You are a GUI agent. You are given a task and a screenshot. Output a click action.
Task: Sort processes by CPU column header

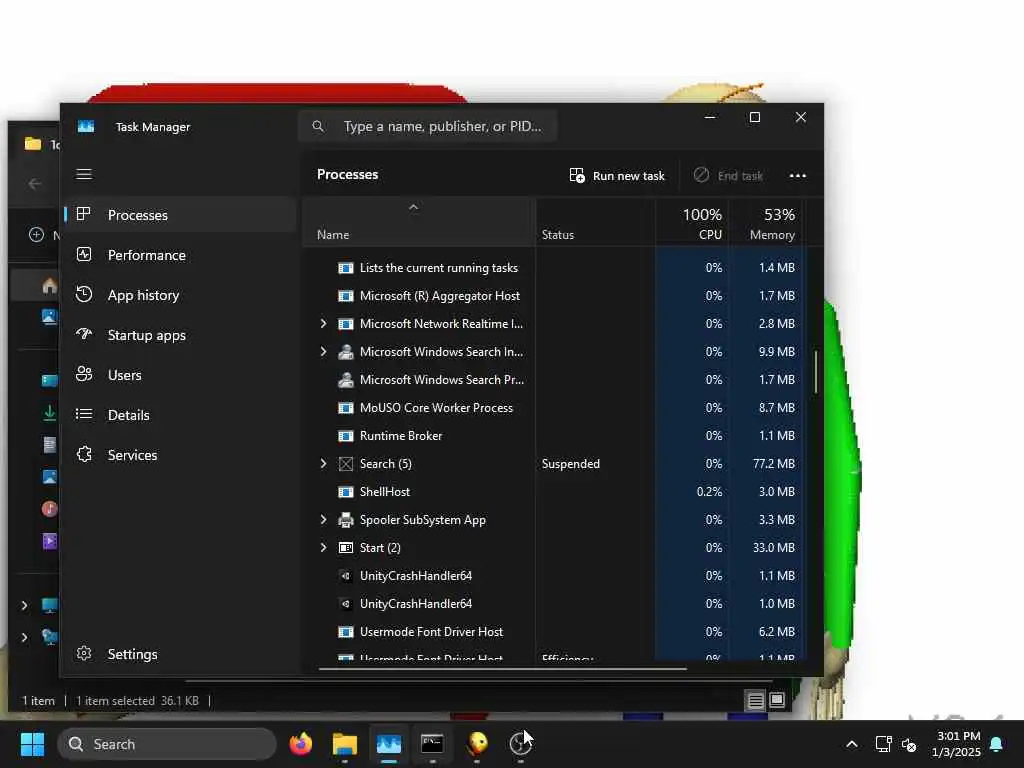pos(692,223)
